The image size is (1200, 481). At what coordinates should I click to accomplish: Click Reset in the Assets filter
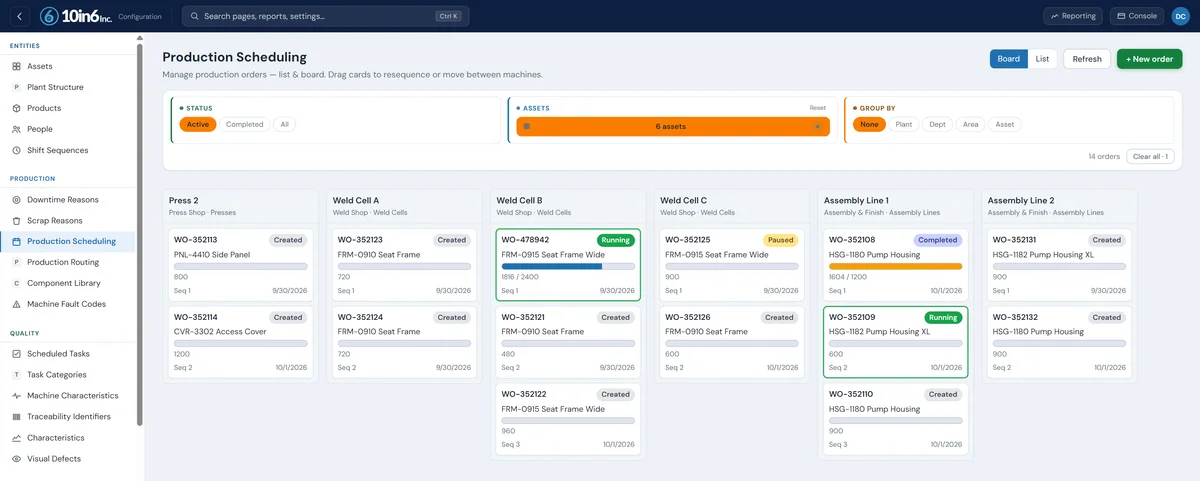pyautogui.click(x=818, y=108)
